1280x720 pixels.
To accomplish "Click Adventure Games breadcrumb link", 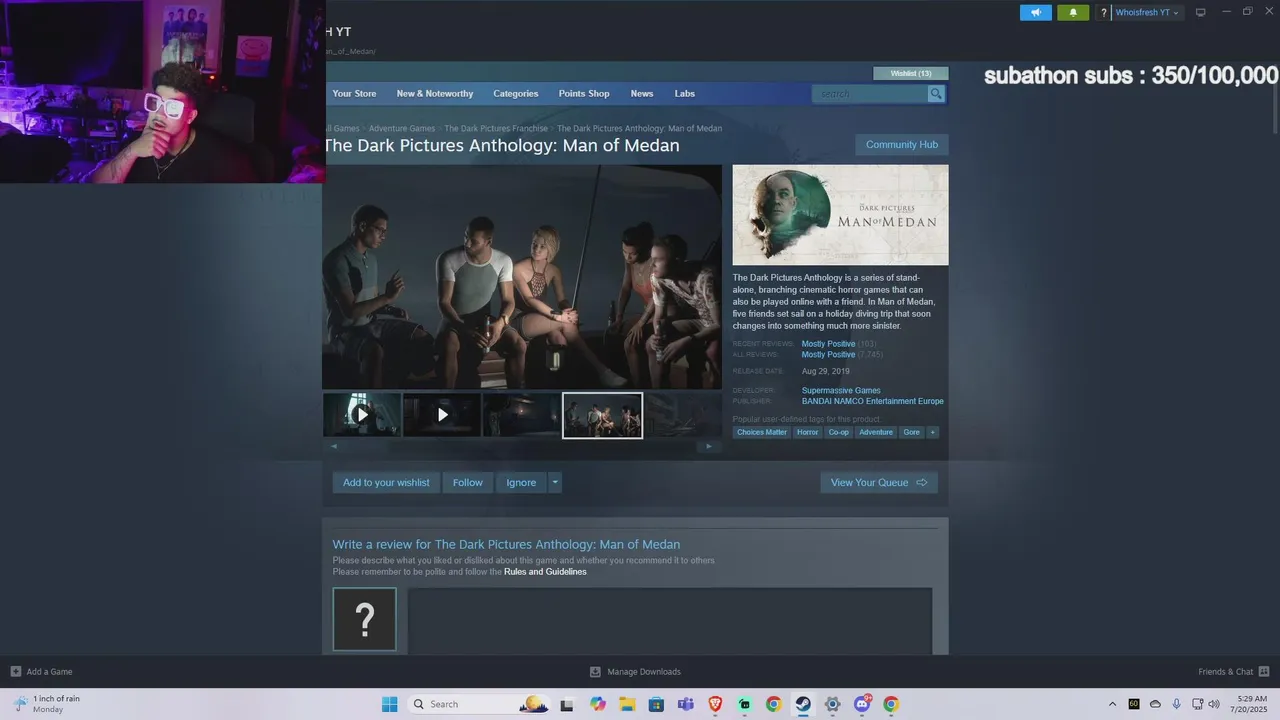I will [x=402, y=128].
